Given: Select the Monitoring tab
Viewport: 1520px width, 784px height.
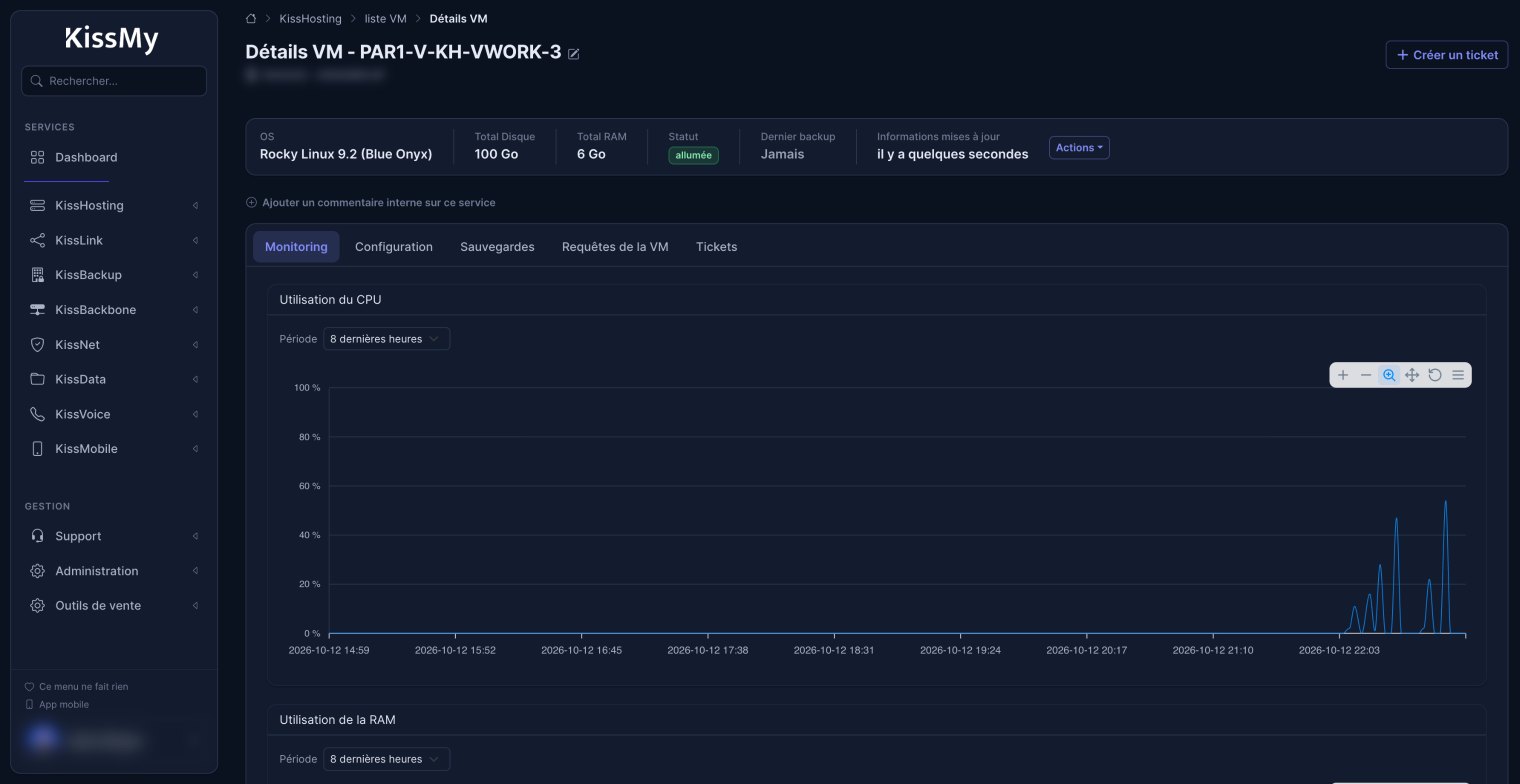Looking at the screenshot, I should click(296, 247).
